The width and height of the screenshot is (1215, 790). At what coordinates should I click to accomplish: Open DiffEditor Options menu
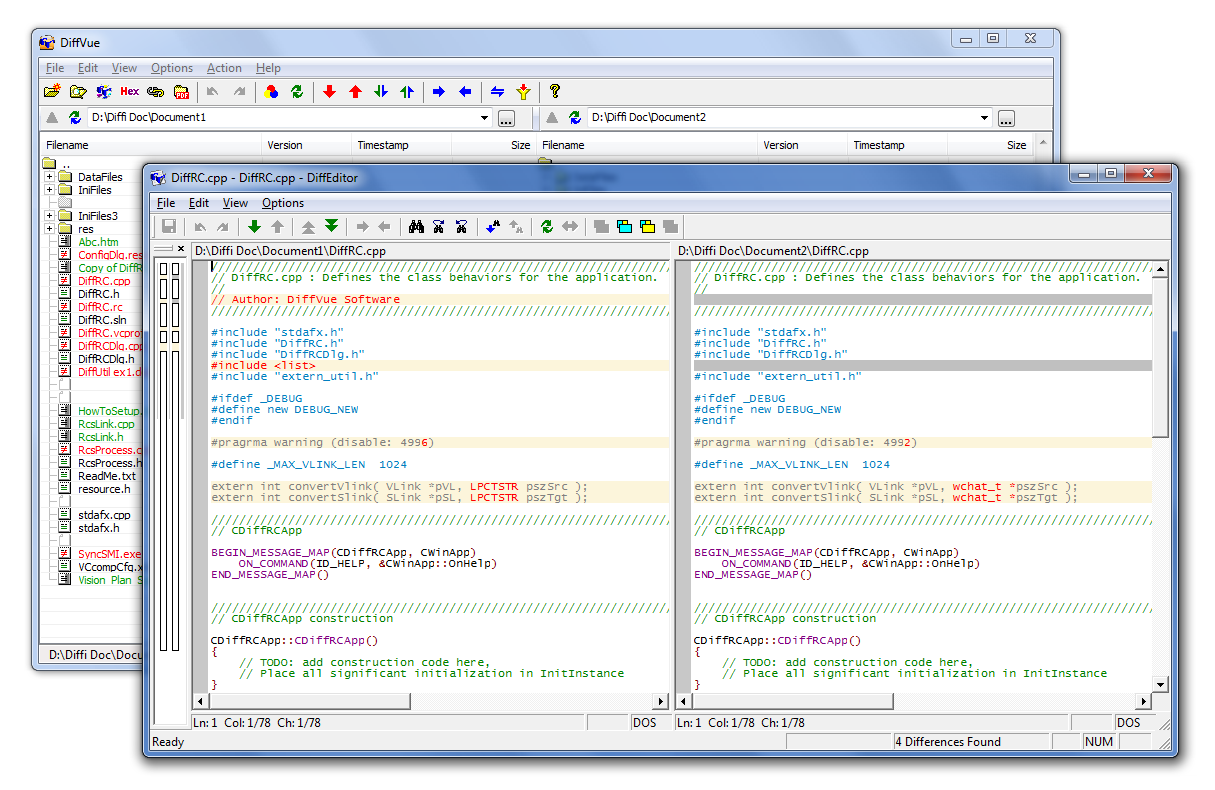pos(283,203)
